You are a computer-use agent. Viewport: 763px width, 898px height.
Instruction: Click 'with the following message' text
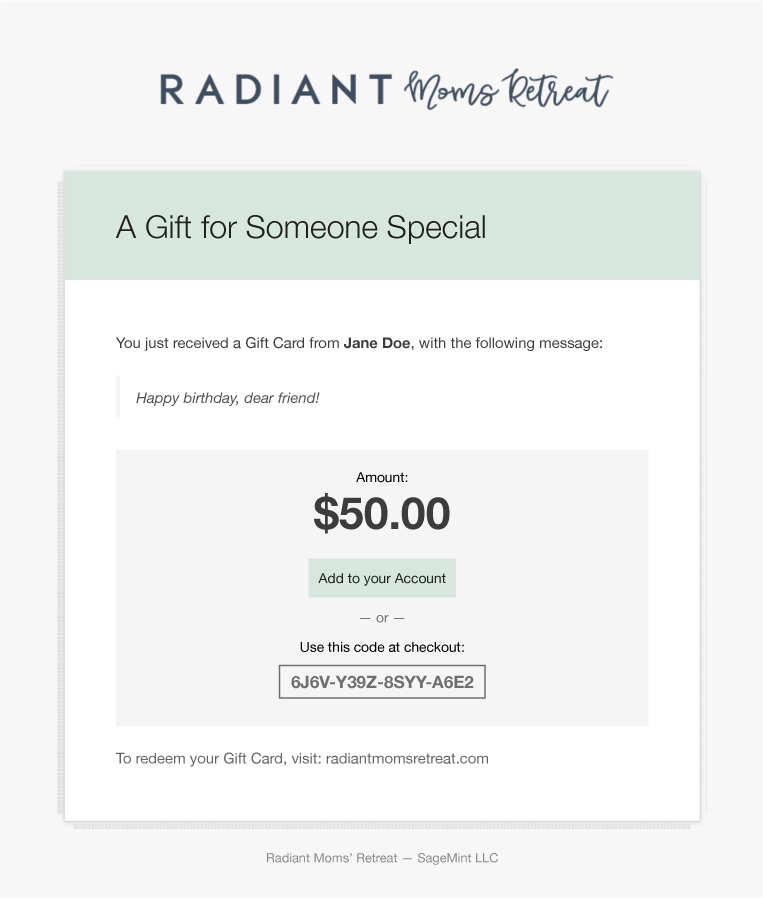click(510, 343)
